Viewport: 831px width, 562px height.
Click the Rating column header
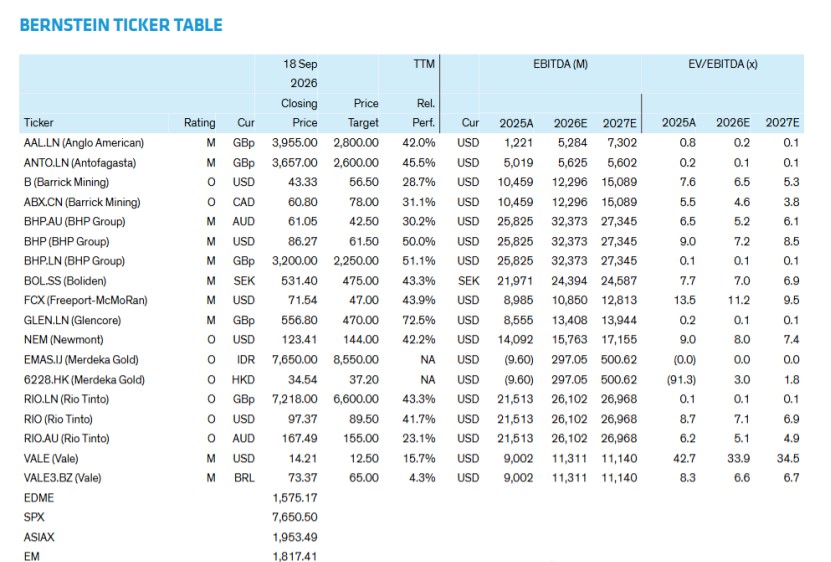[x=199, y=122]
